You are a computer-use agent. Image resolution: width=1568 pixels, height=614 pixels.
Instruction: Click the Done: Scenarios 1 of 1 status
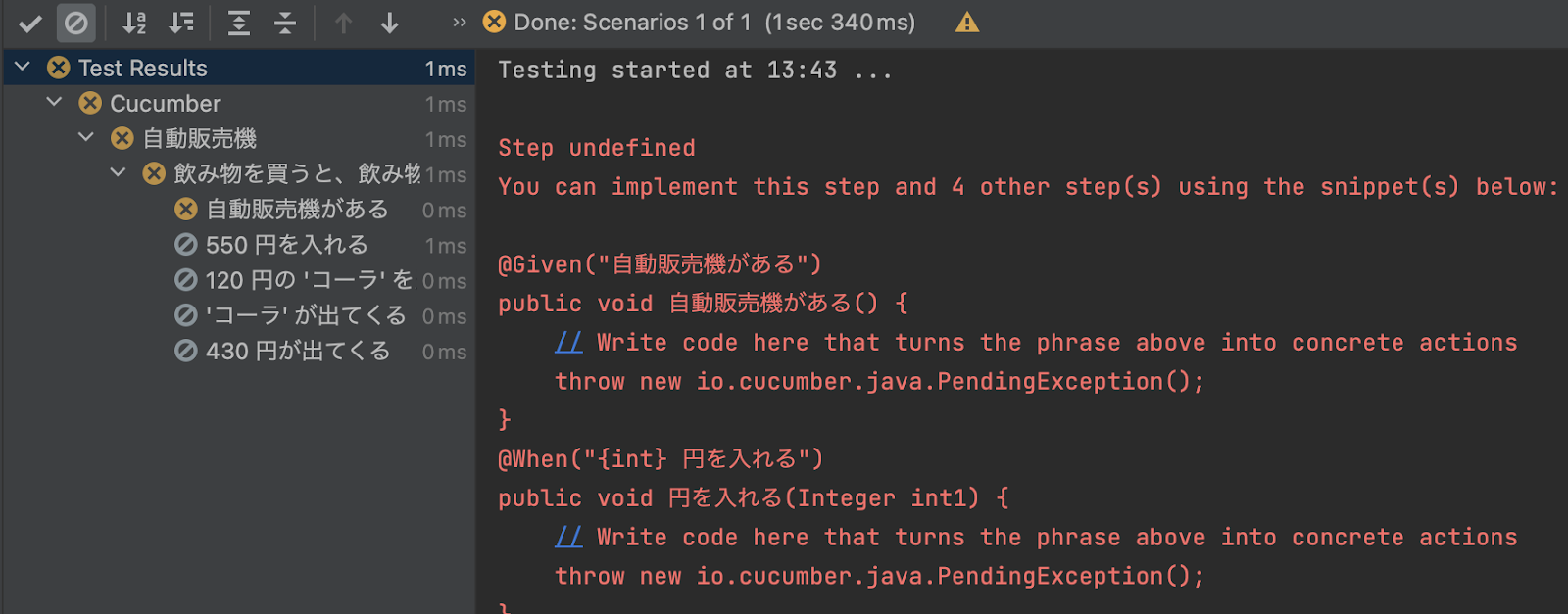700,22
